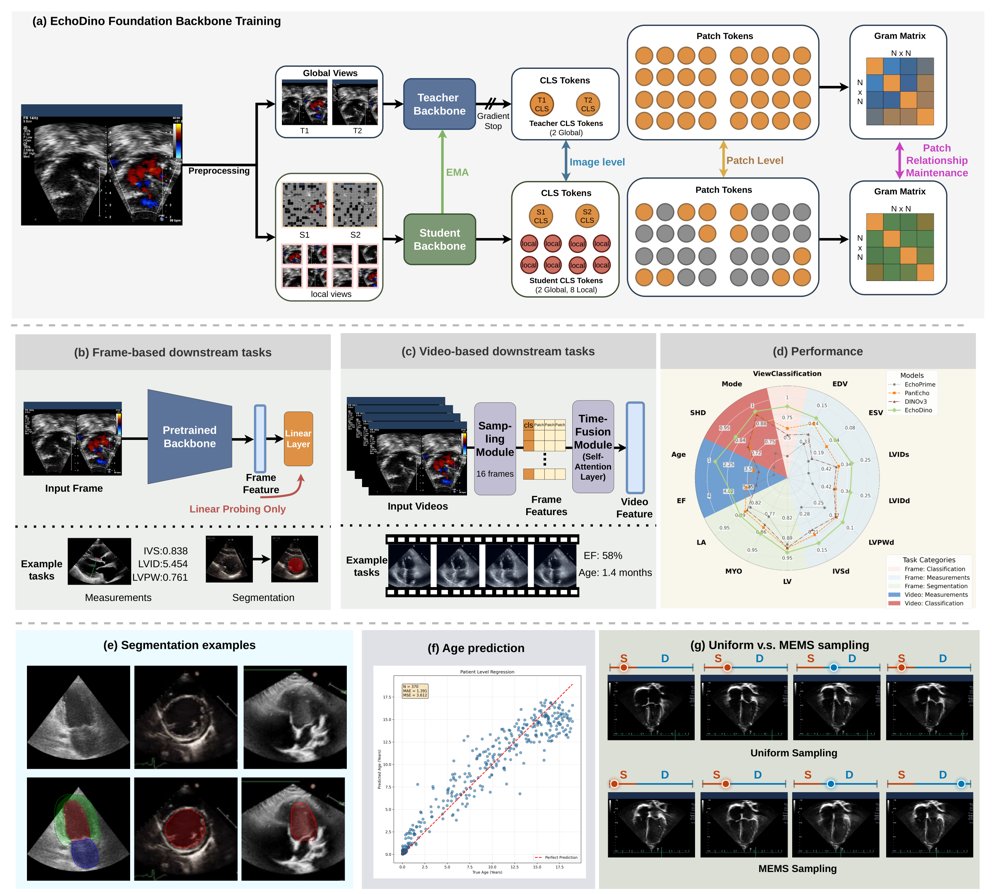Click '(e) Segmentation examples' header

click(179, 645)
